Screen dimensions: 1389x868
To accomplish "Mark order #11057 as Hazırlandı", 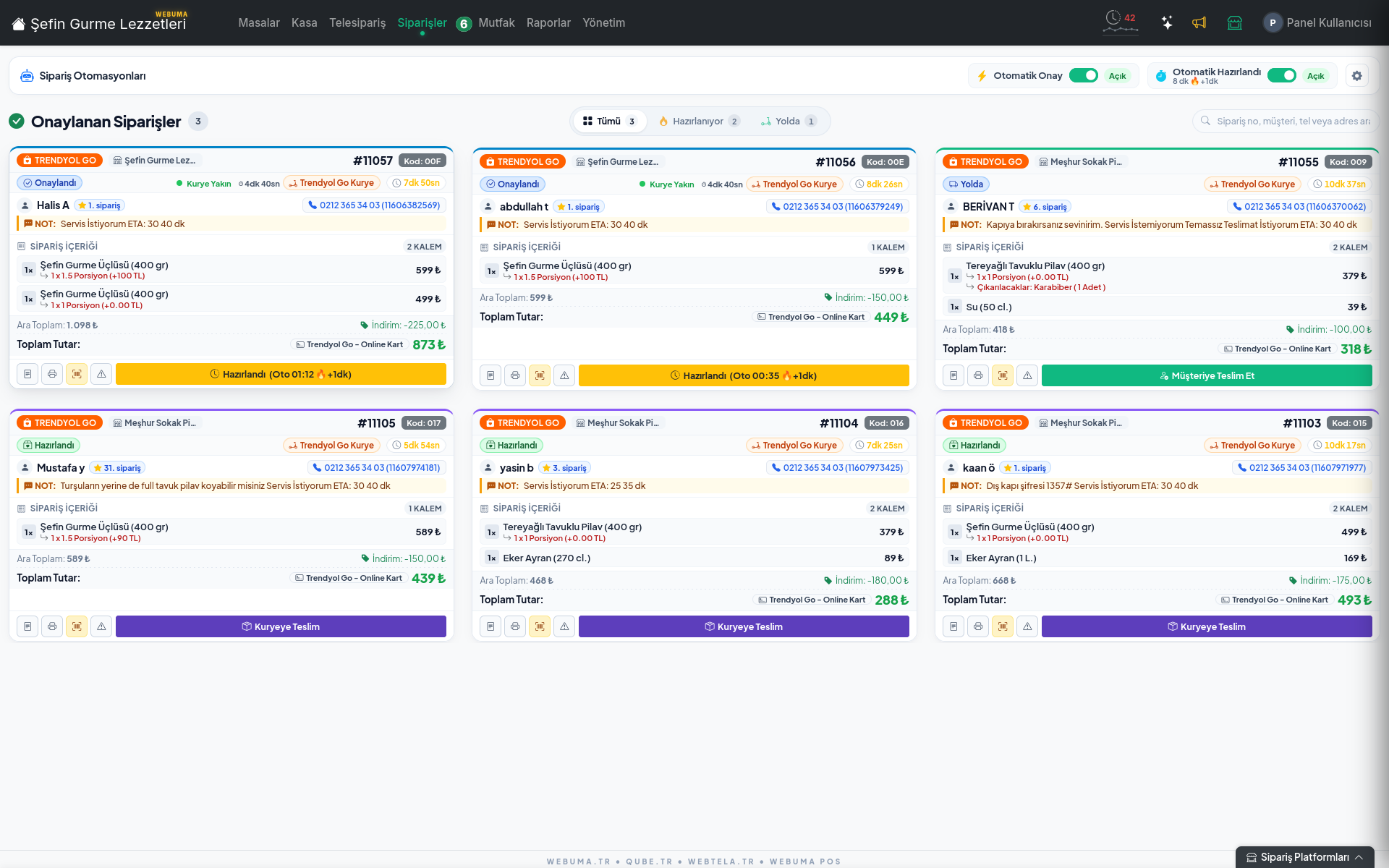I will click(x=281, y=374).
